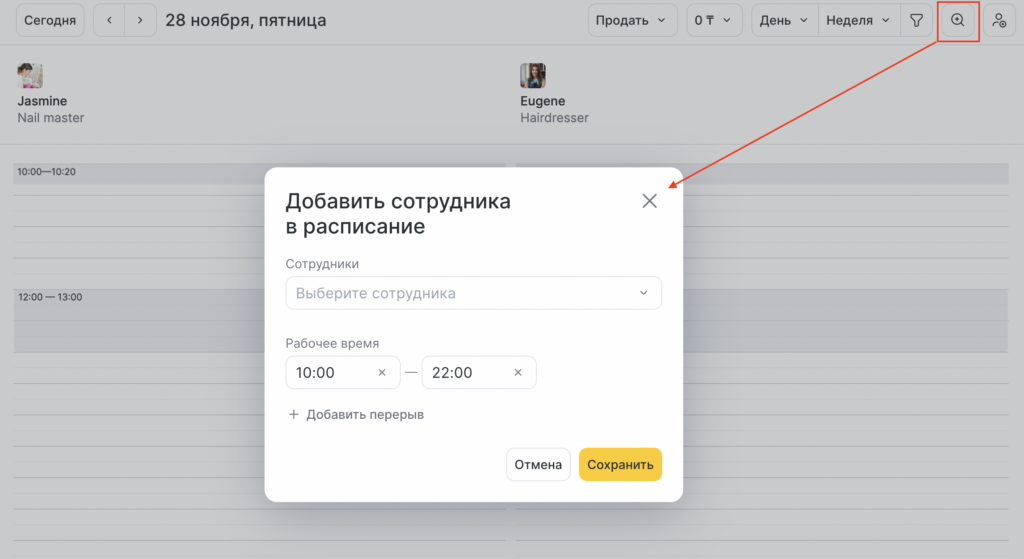Switch to Неделя view

click(857, 20)
